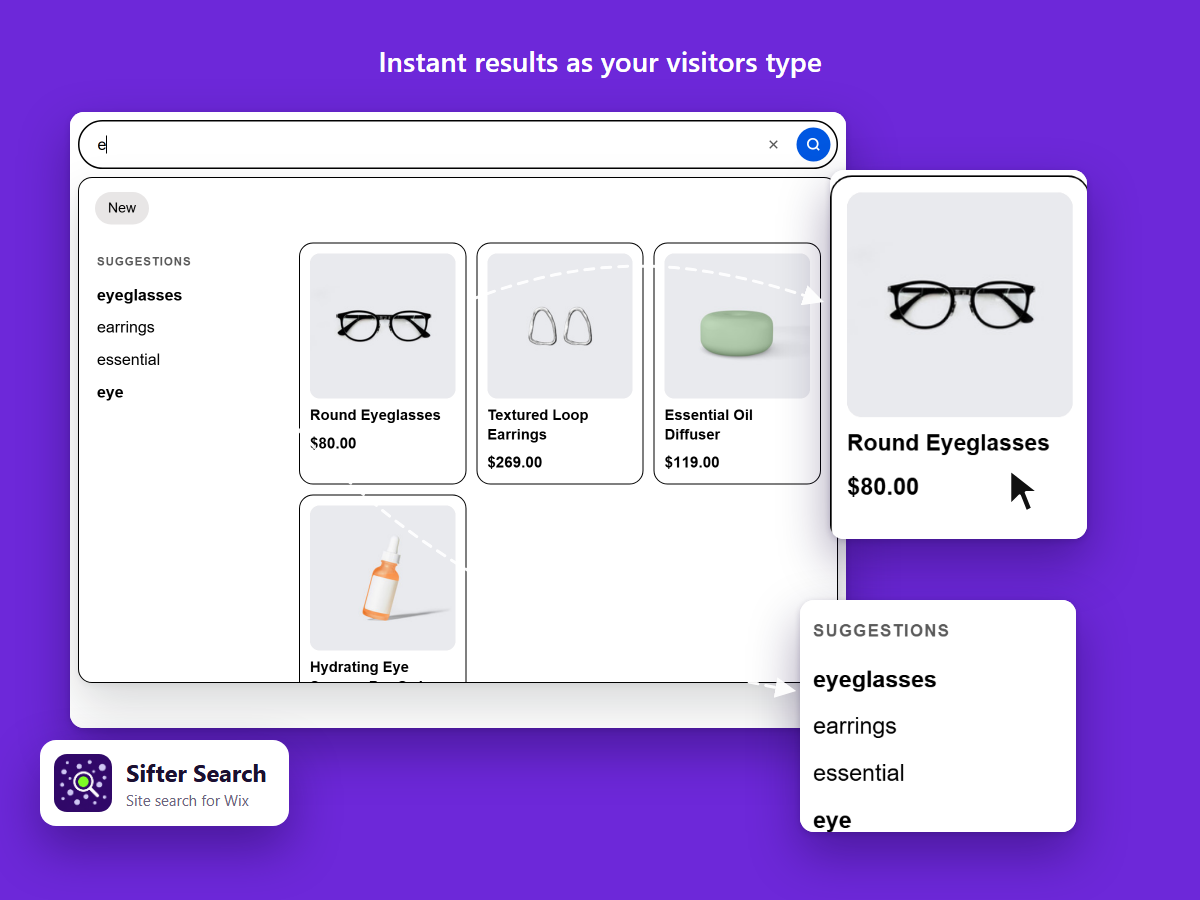Viewport: 1200px width, 900px height.
Task: Click the enlarged Round Eyeglasses image in the callout
Action: pyautogui.click(x=960, y=305)
